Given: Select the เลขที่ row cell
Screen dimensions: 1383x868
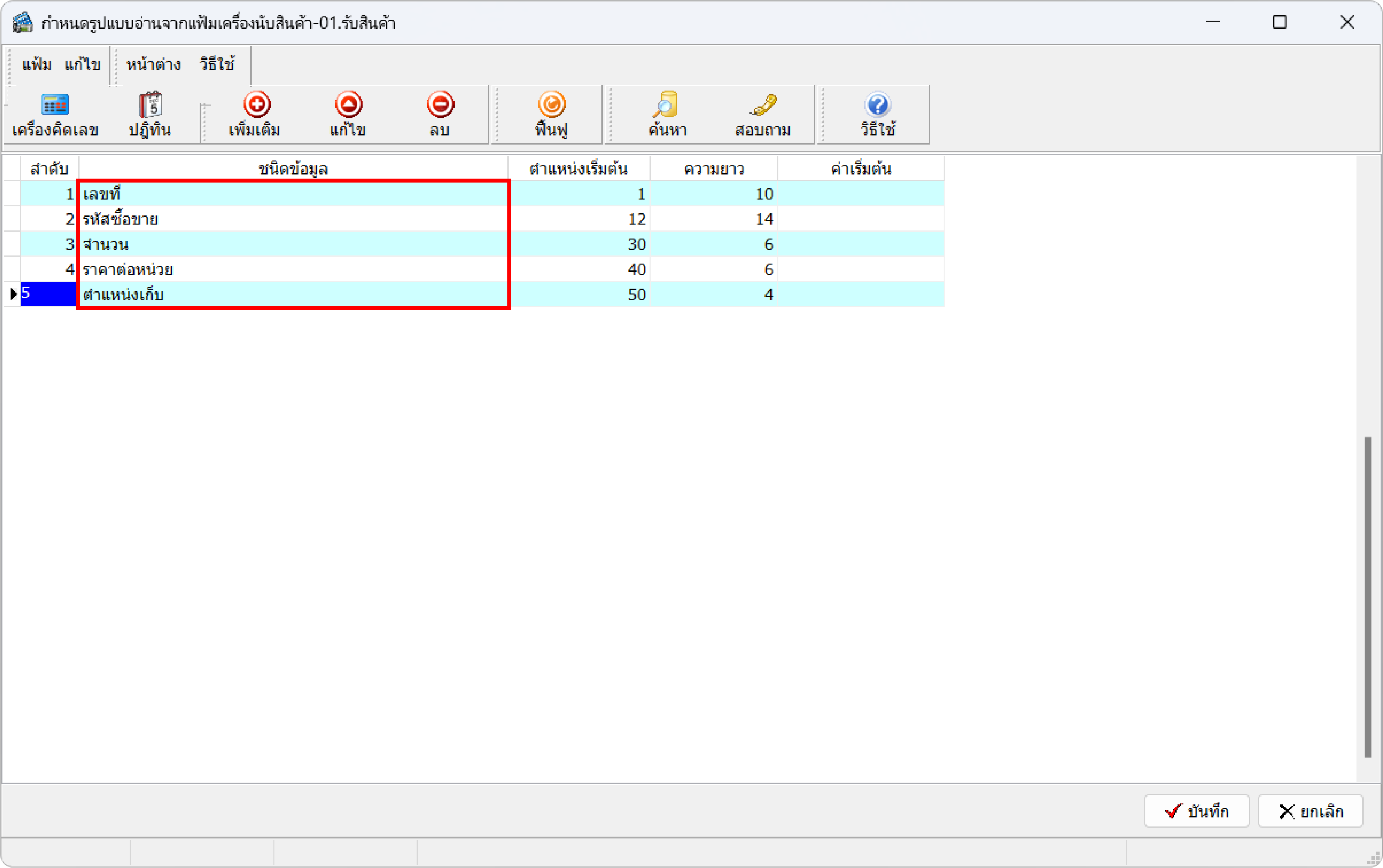Looking at the screenshot, I should pos(293,194).
